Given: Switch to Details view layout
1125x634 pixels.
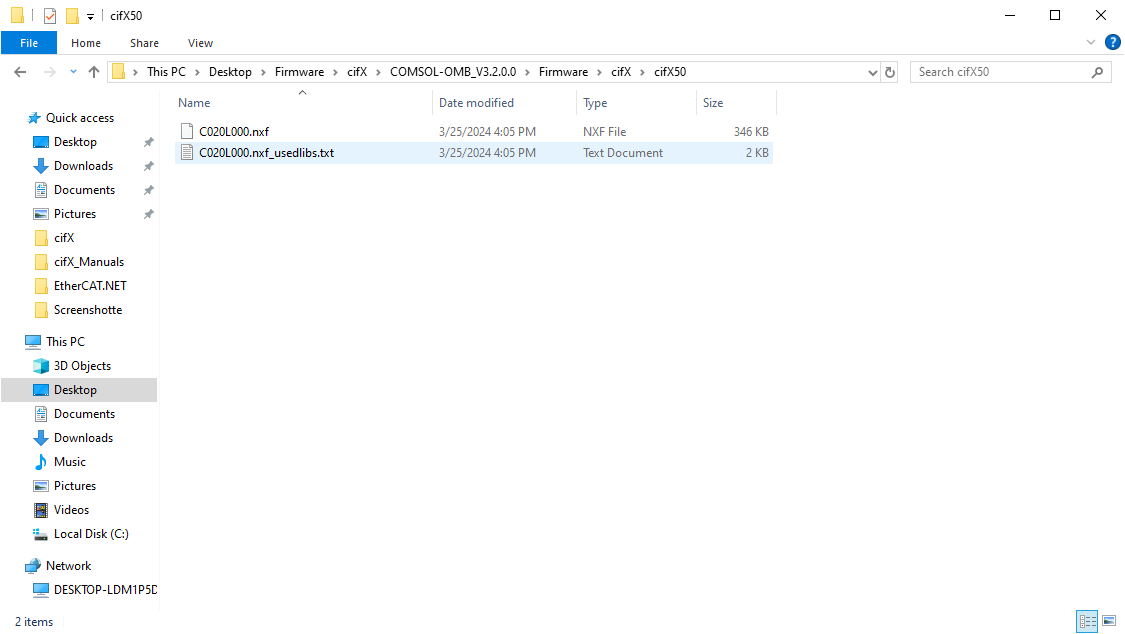Looking at the screenshot, I should [x=1087, y=621].
